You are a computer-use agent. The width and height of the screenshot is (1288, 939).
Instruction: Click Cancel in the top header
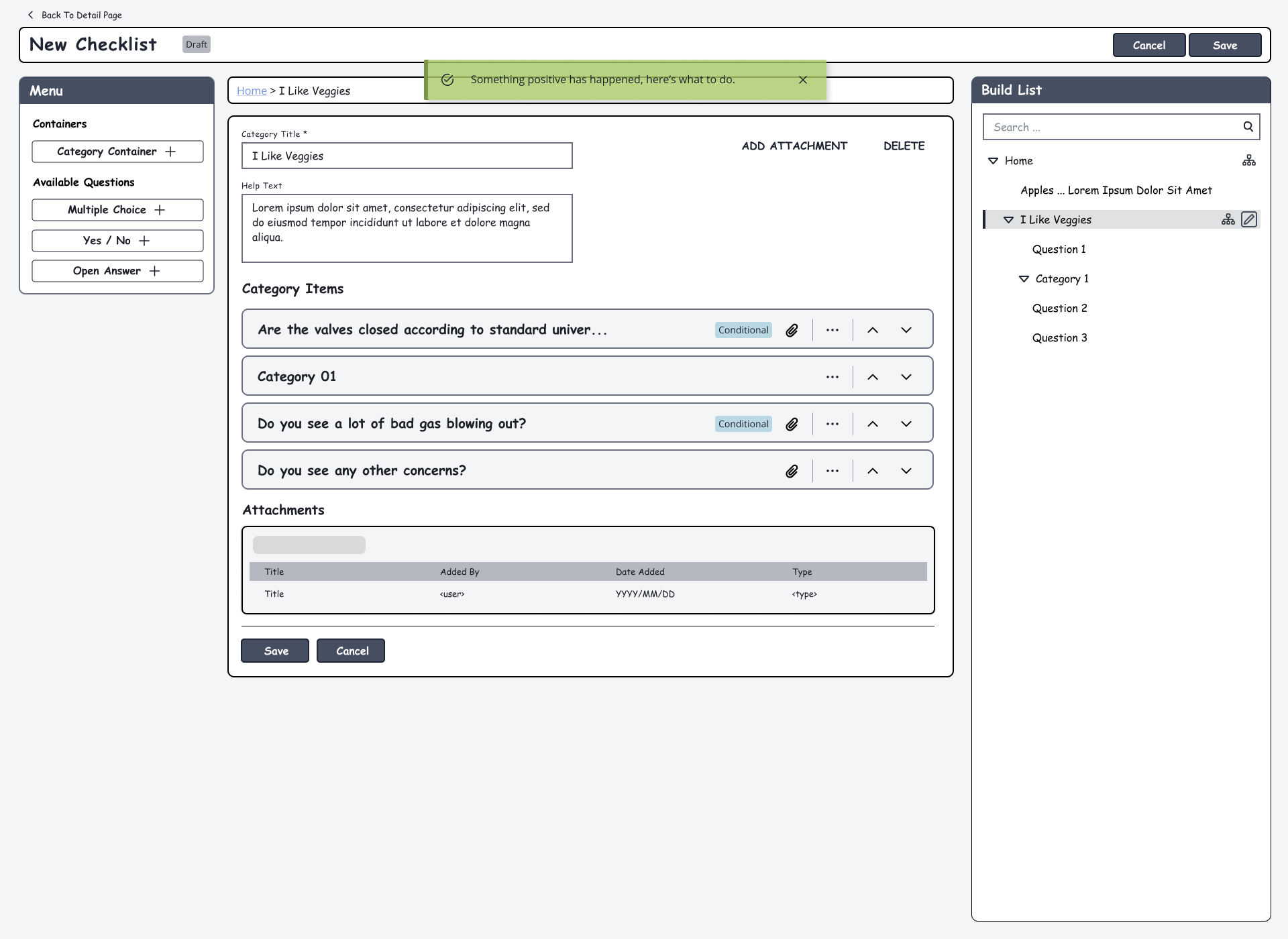[1149, 45]
